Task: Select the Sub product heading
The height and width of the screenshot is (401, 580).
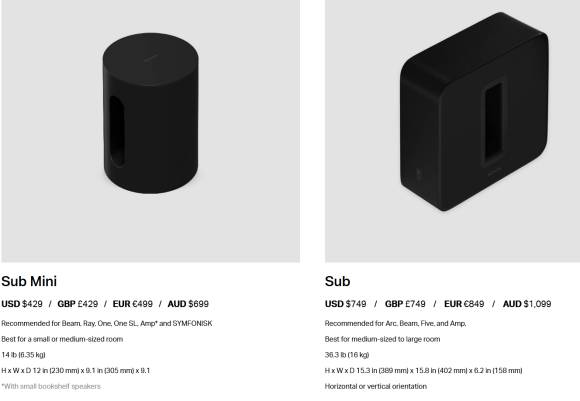Action: (337, 281)
